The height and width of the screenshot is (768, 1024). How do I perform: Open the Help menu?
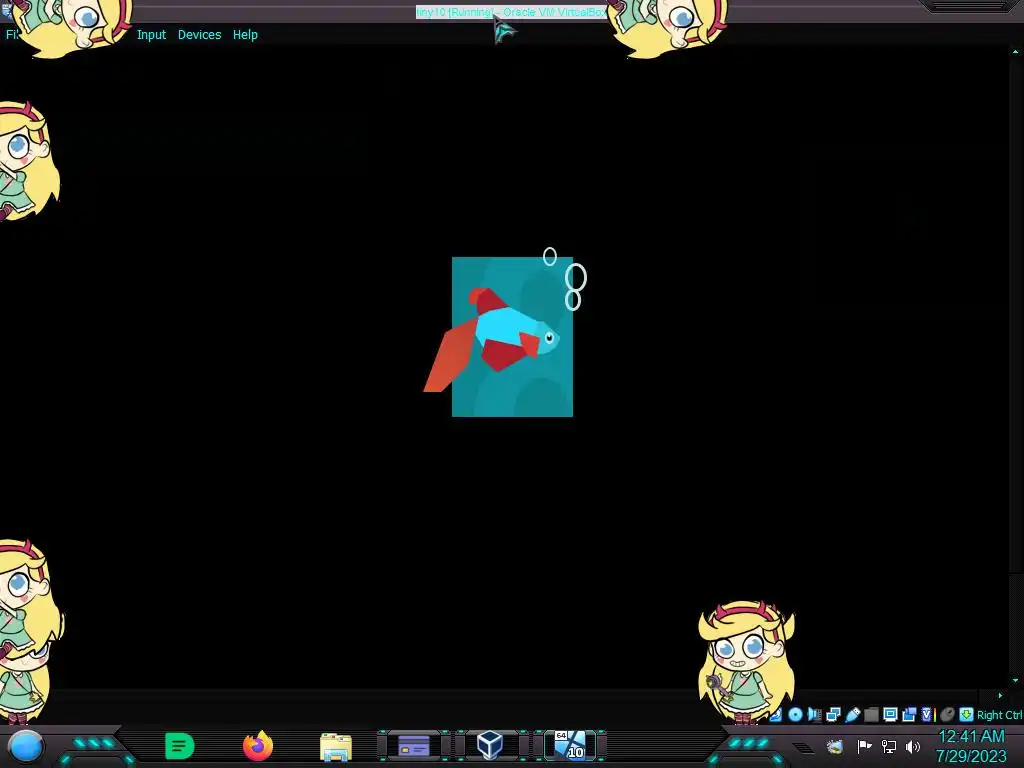(245, 35)
